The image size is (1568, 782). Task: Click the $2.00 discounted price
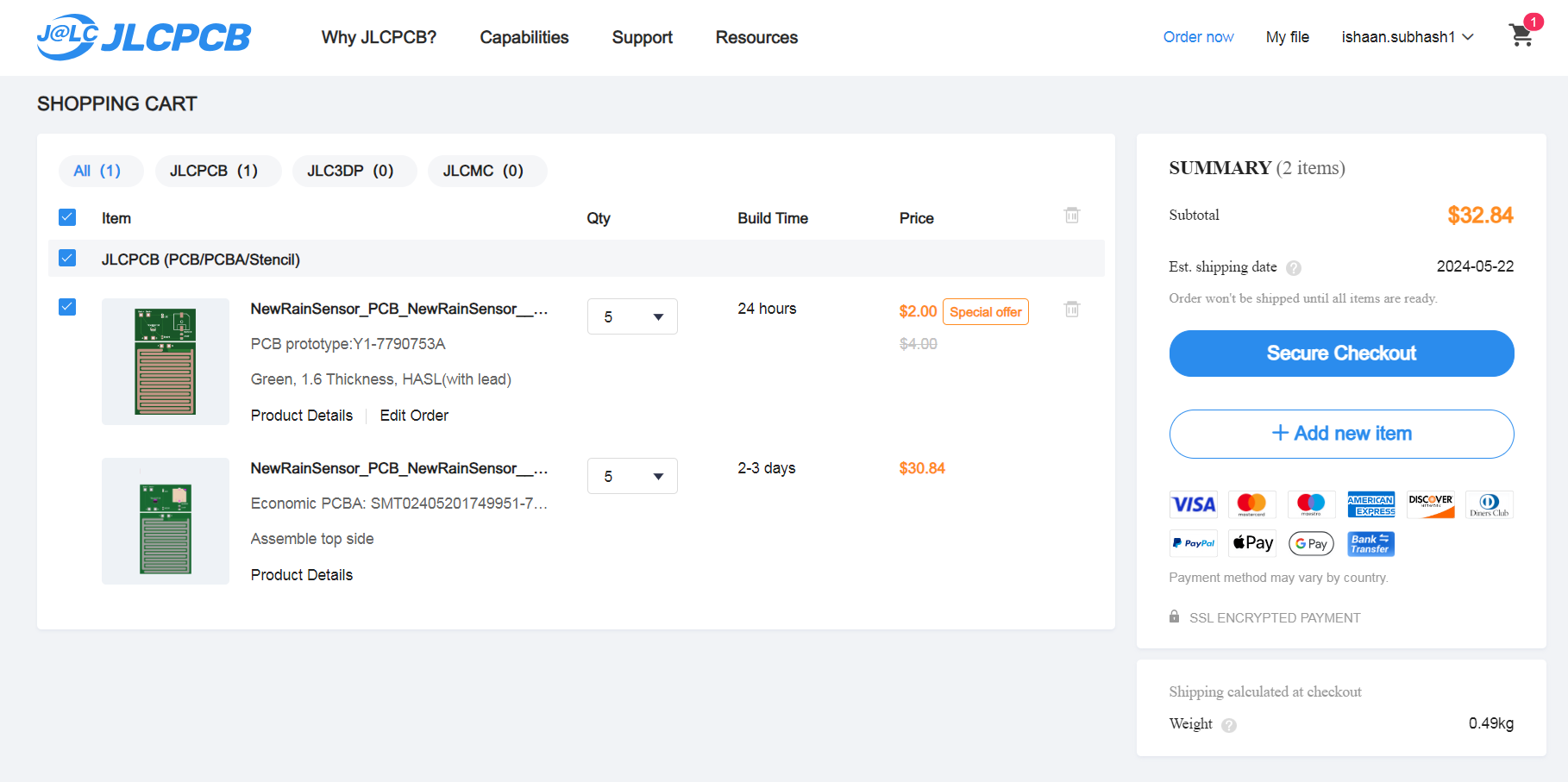click(918, 311)
